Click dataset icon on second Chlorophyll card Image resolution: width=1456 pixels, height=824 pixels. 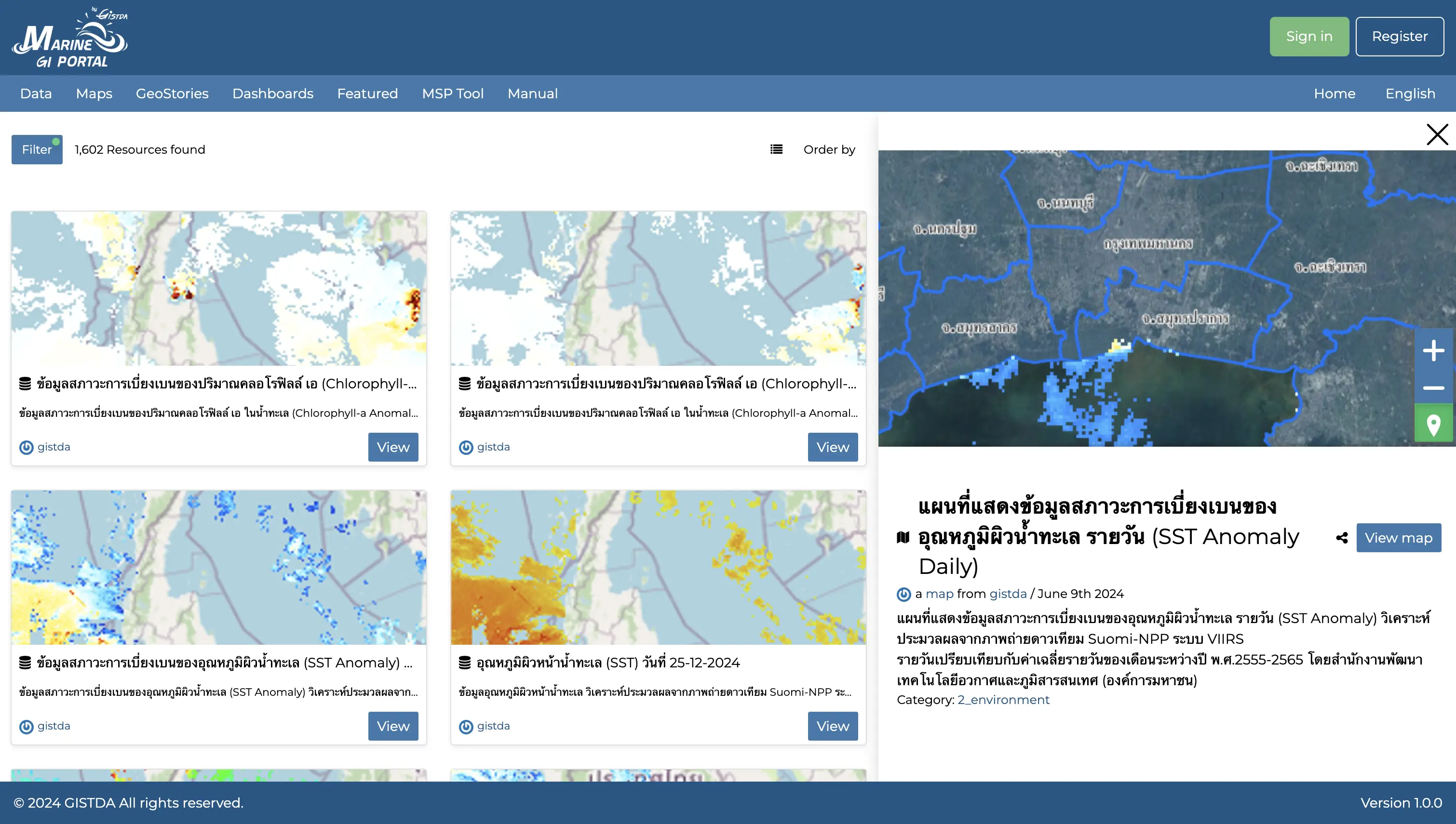(464, 384)
